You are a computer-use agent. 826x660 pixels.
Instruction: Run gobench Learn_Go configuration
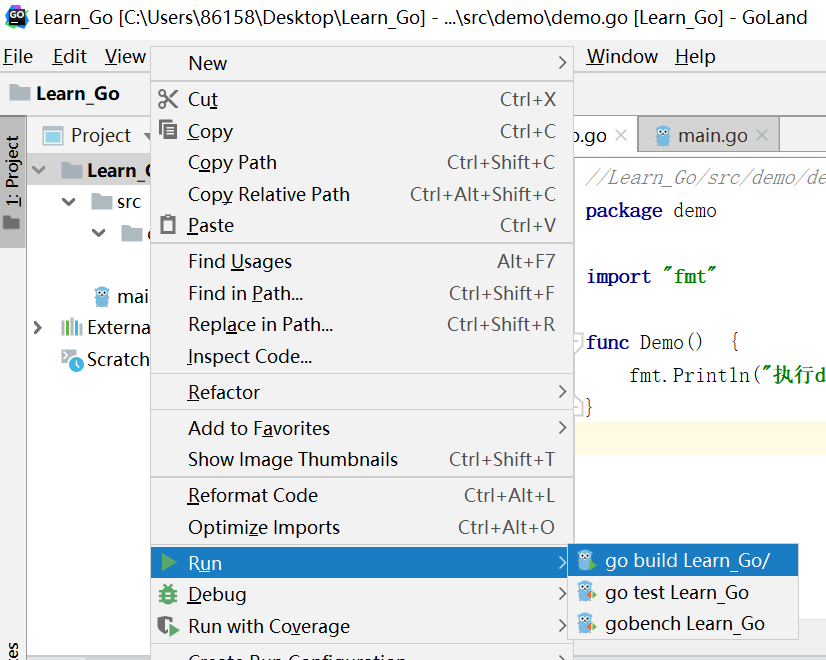coord(683,624)
